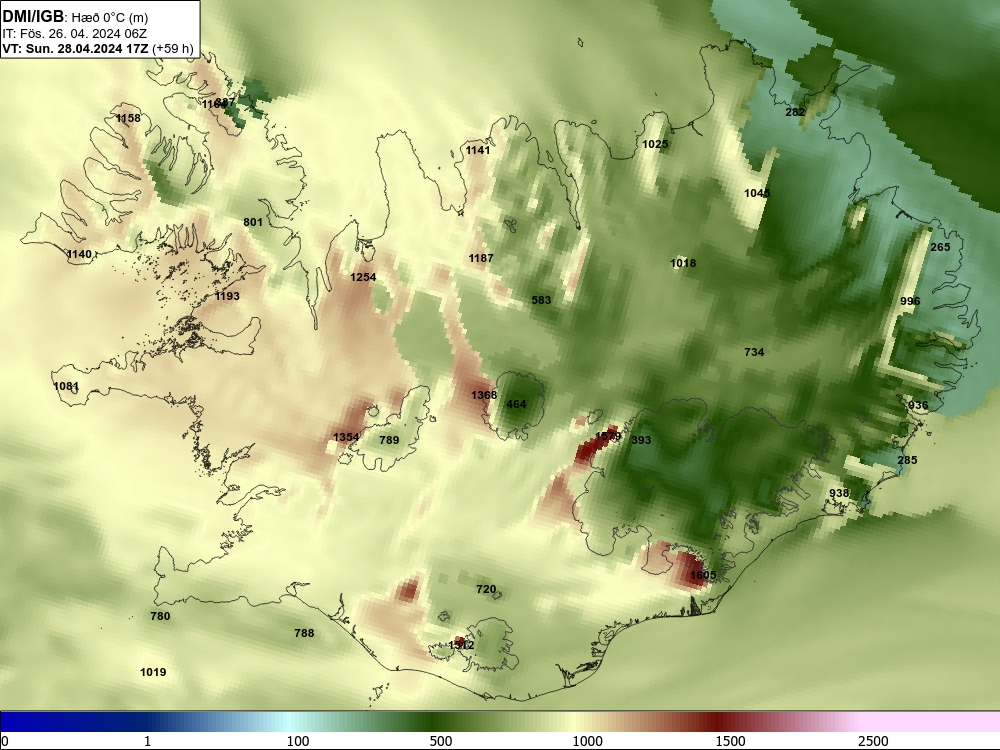Click the 1354 value label
This screenshot has height=750, width=1000.
346,438
